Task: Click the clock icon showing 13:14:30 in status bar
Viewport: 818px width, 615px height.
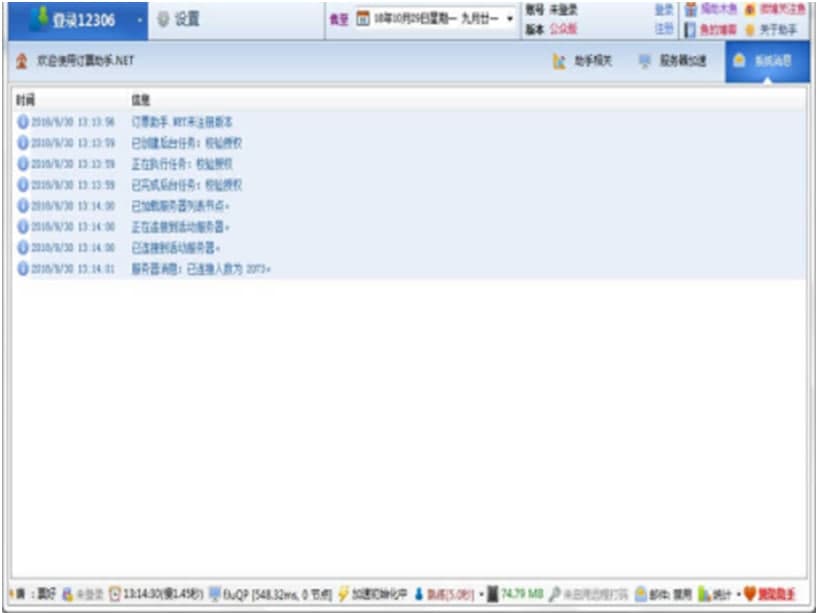Action: tap(115, 594)
